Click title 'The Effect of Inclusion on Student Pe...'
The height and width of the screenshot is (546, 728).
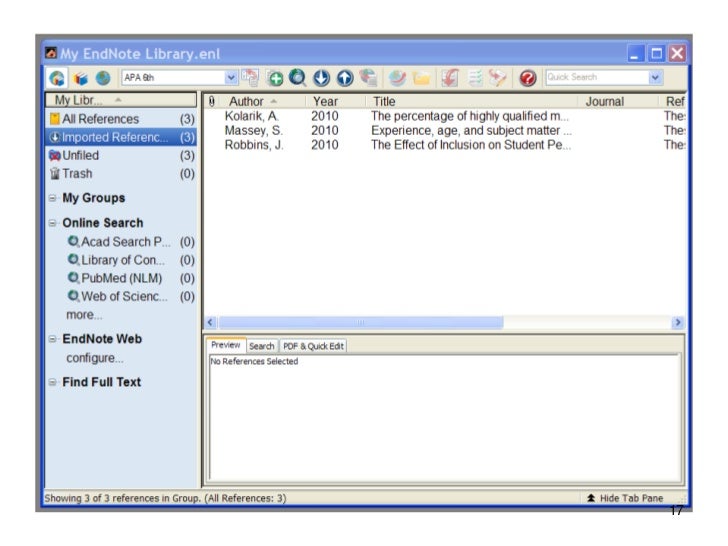pyautogui.click(x=471, y=145)
